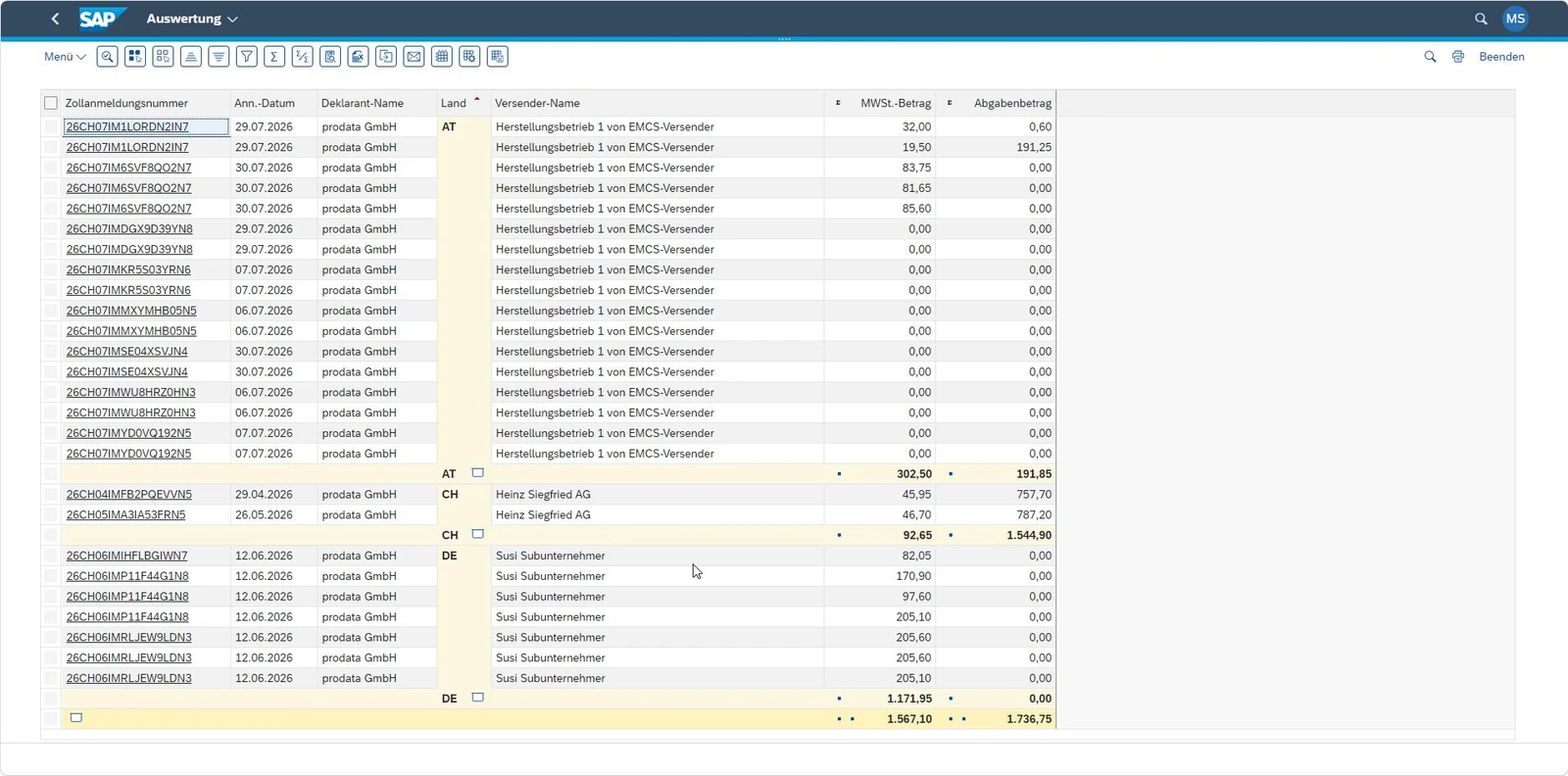Collapse the DE subtotal group
This screenshot has width=1568, height=776.
click(478, 698)
